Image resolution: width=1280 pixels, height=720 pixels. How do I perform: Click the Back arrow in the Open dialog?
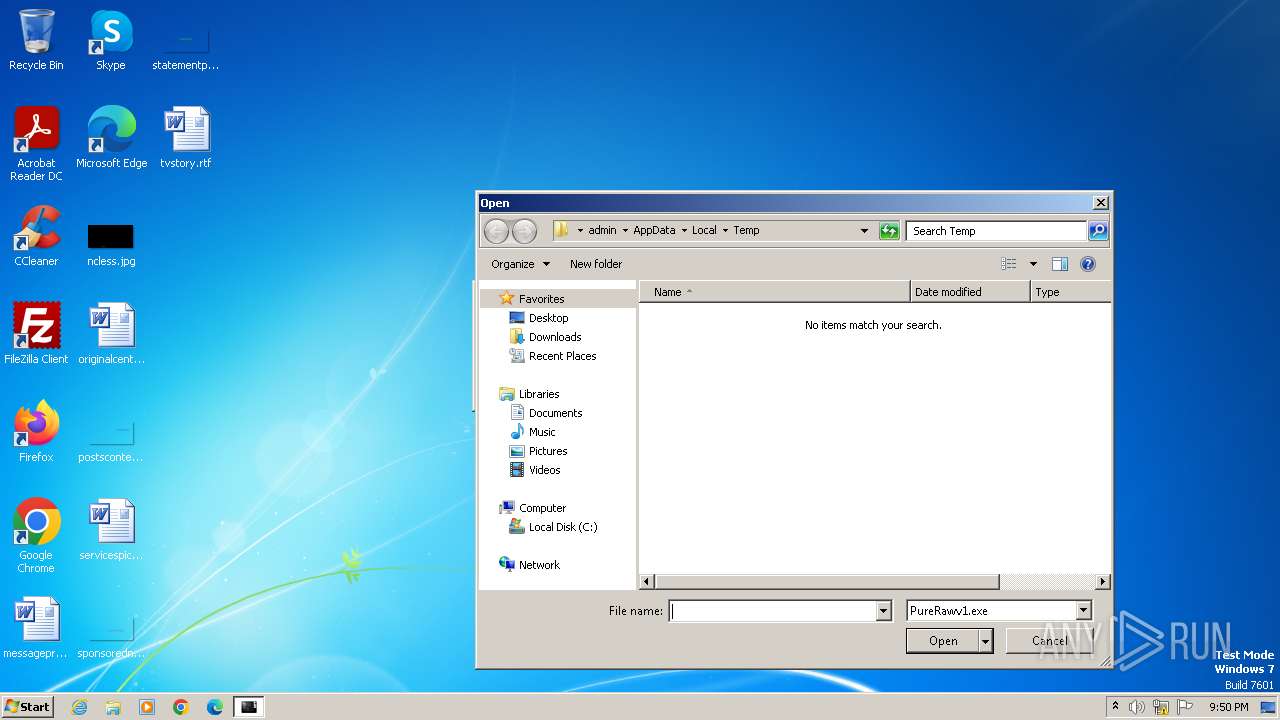coord(496,231)
